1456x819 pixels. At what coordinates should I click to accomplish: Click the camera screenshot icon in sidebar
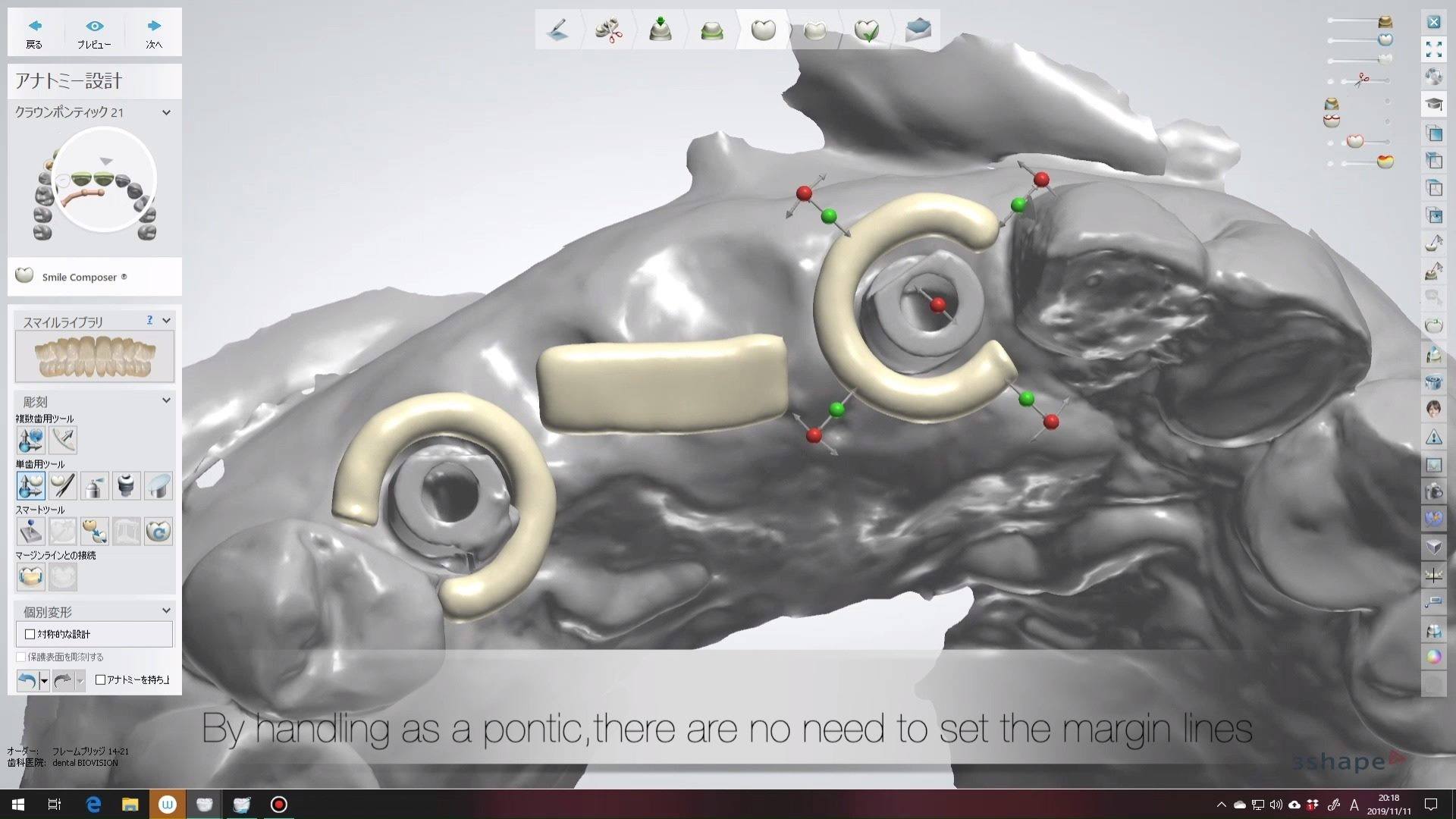tap(1433, 491)
